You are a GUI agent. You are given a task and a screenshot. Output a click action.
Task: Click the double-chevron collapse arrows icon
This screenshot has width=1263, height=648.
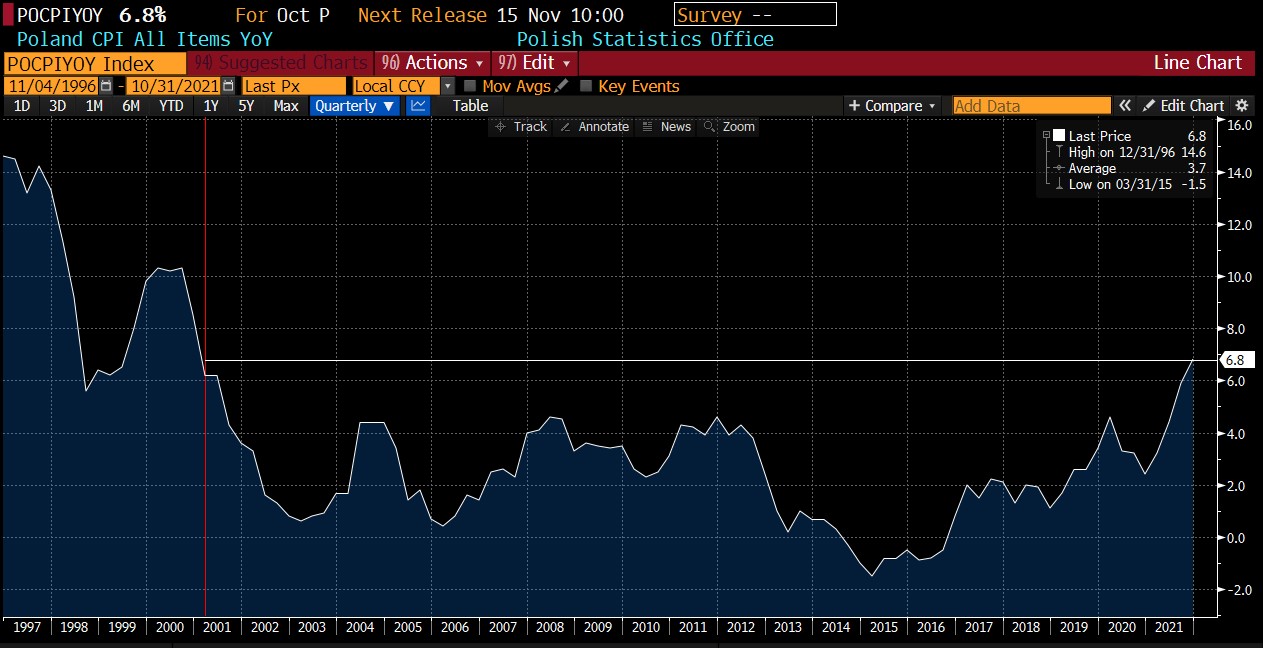tap(1125, 106)
